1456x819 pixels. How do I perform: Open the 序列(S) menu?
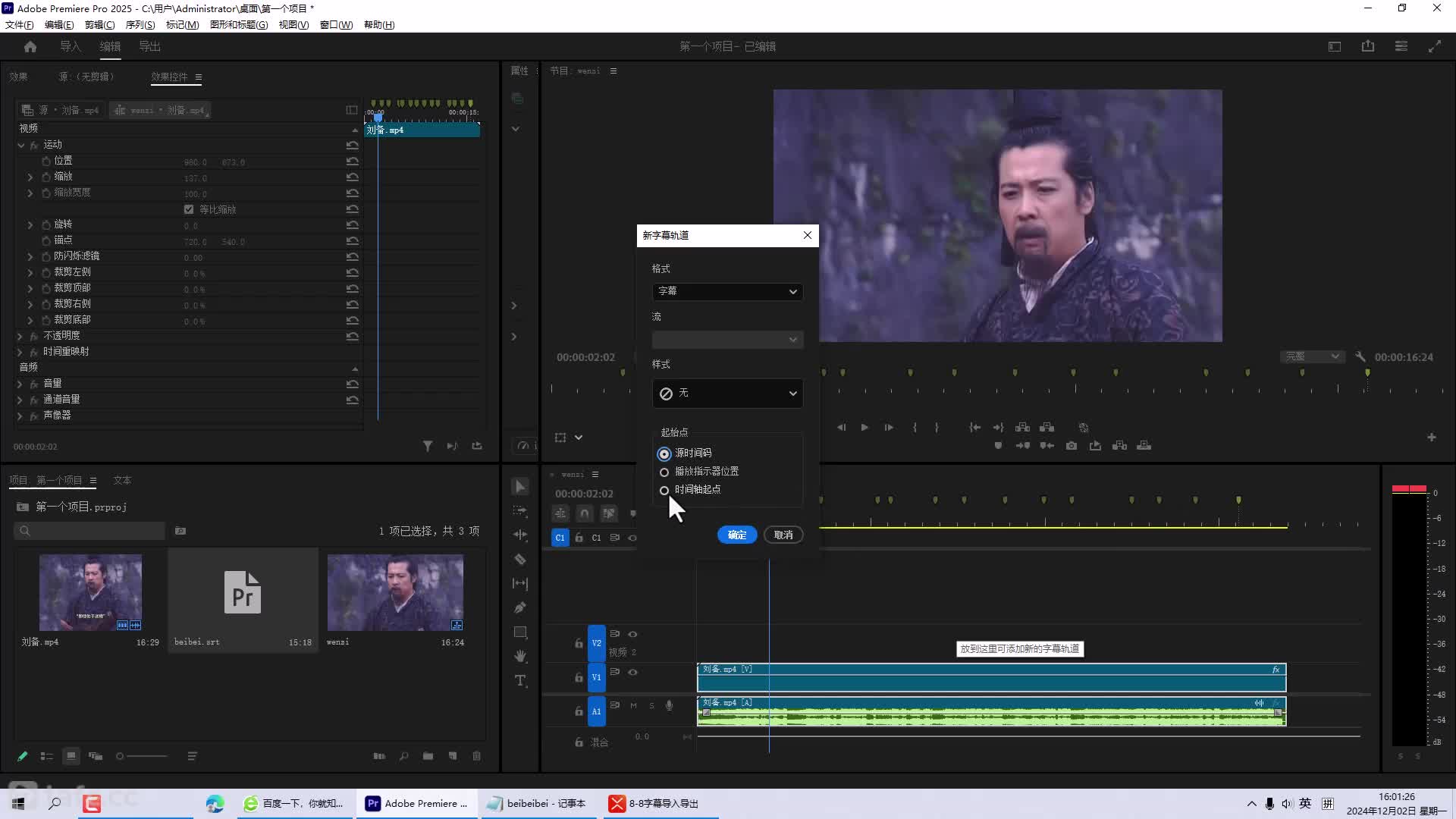(x=140, y=24)
